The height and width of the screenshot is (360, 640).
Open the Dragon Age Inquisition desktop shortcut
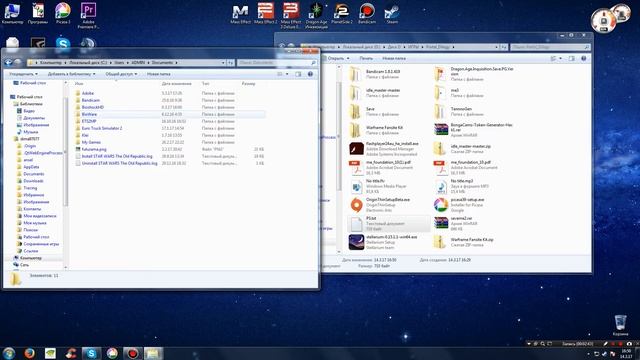coord(316,16)
